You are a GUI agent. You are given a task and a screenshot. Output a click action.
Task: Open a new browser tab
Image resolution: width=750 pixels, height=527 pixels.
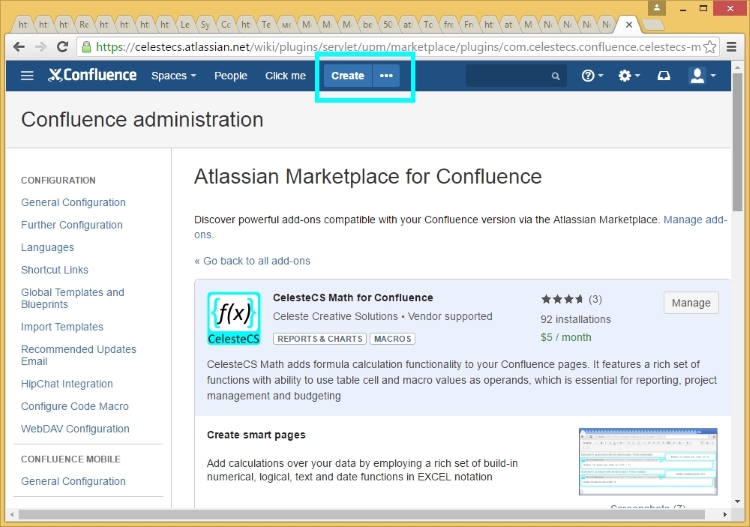pyautogui.click(x=653, y=24)
